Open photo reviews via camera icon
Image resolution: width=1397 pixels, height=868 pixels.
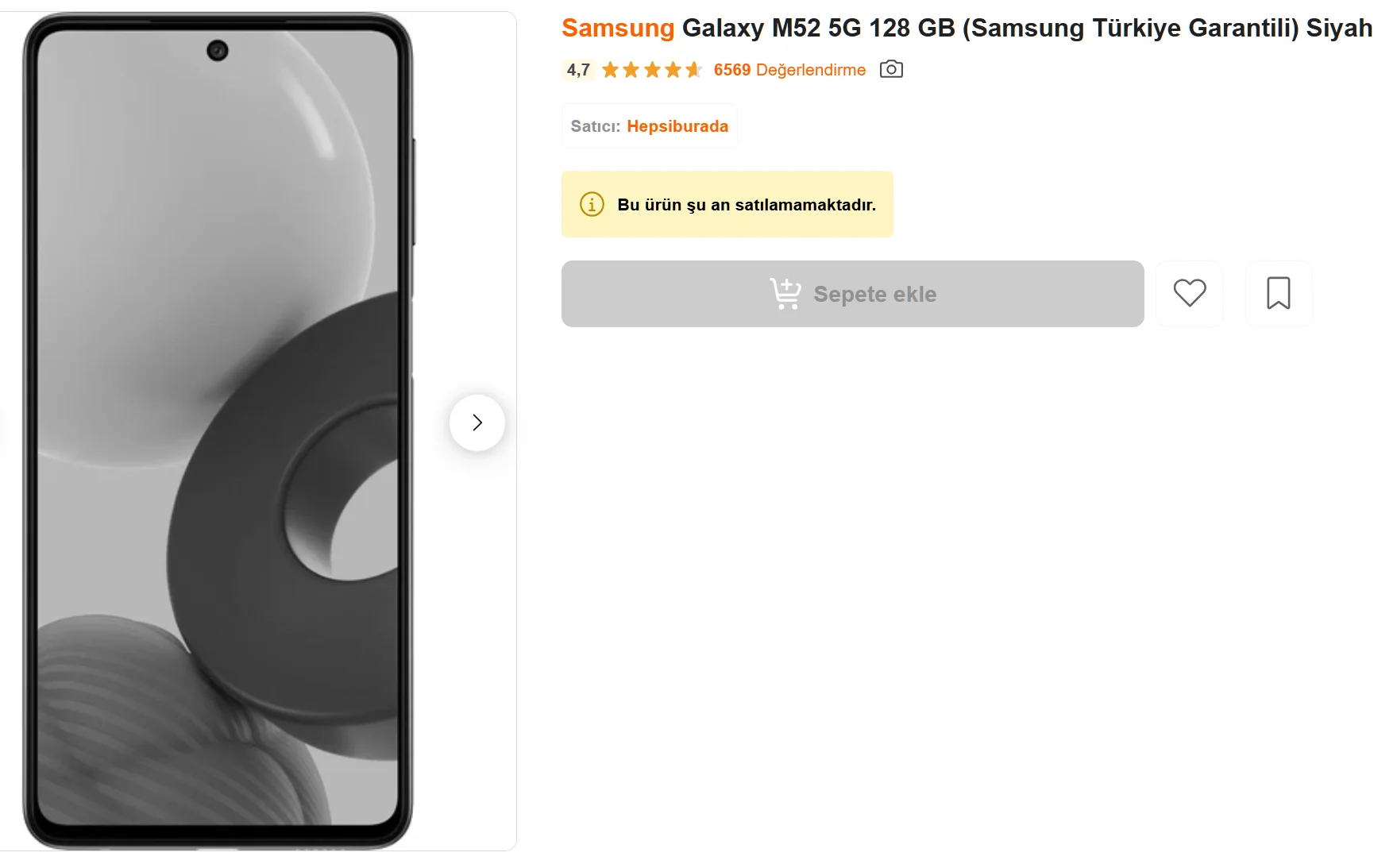(x=891, y=69)
